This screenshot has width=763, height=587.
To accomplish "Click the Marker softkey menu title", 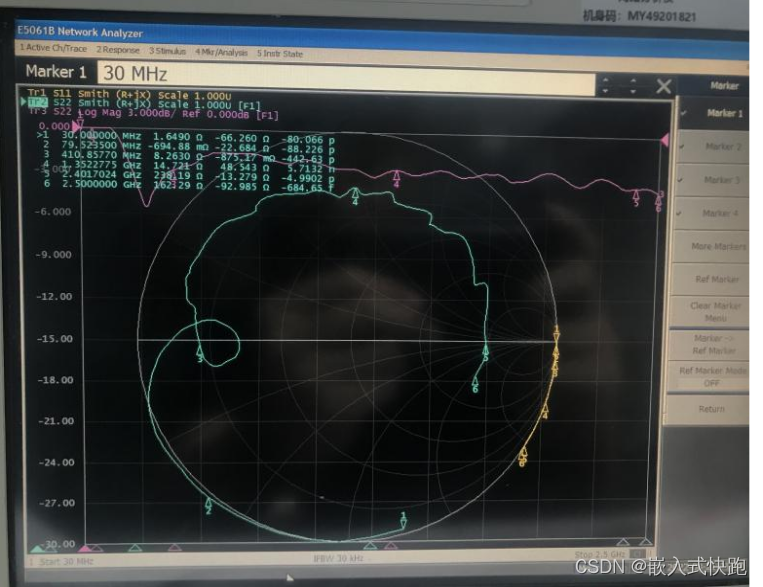I will tap(724, 86).
